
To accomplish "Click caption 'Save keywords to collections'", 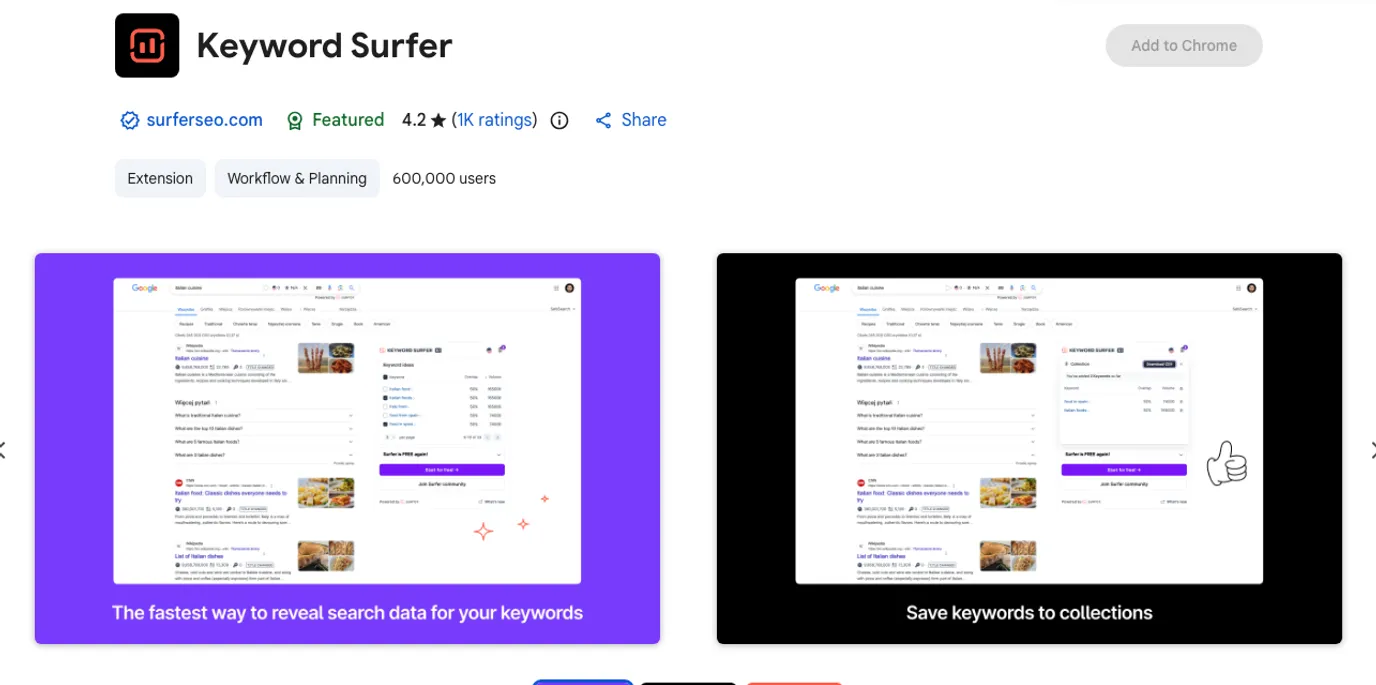I will pyautogui.click(x=1029, y=613).
